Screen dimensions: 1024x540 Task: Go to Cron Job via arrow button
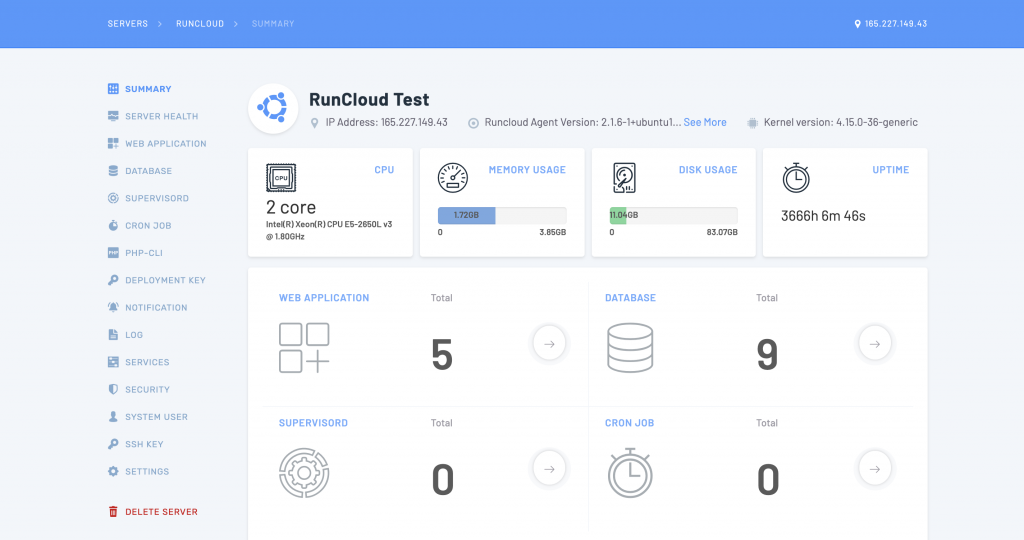coord(875,466)
